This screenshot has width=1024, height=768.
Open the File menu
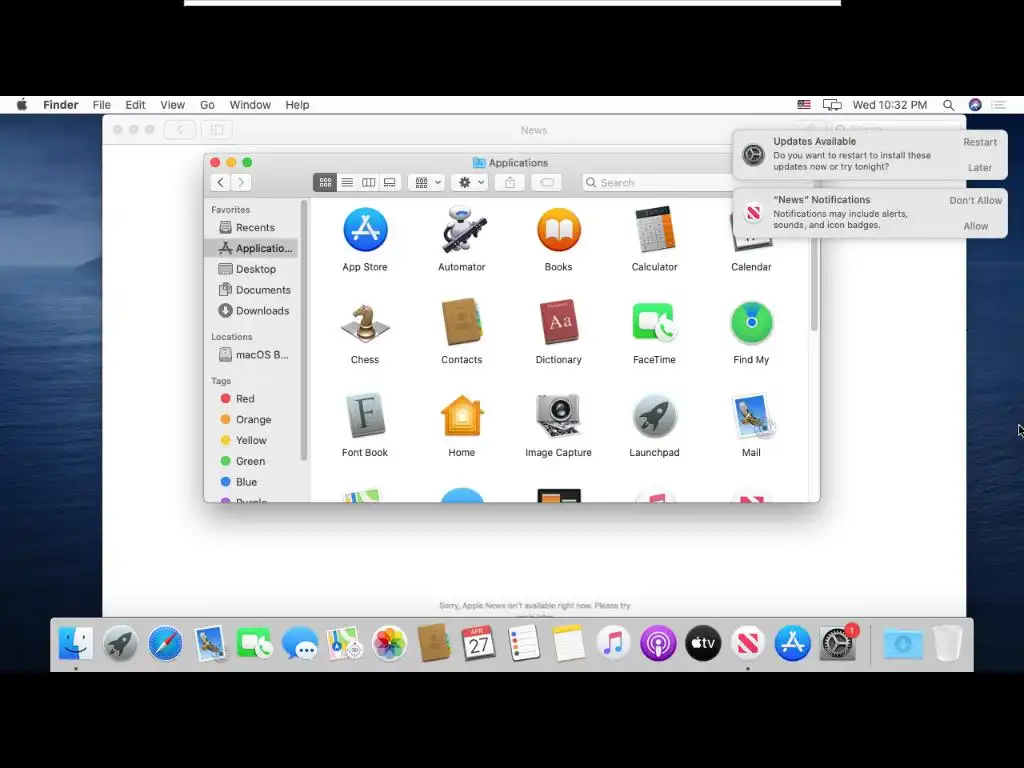pyautogui.click(x=101, y=105)
